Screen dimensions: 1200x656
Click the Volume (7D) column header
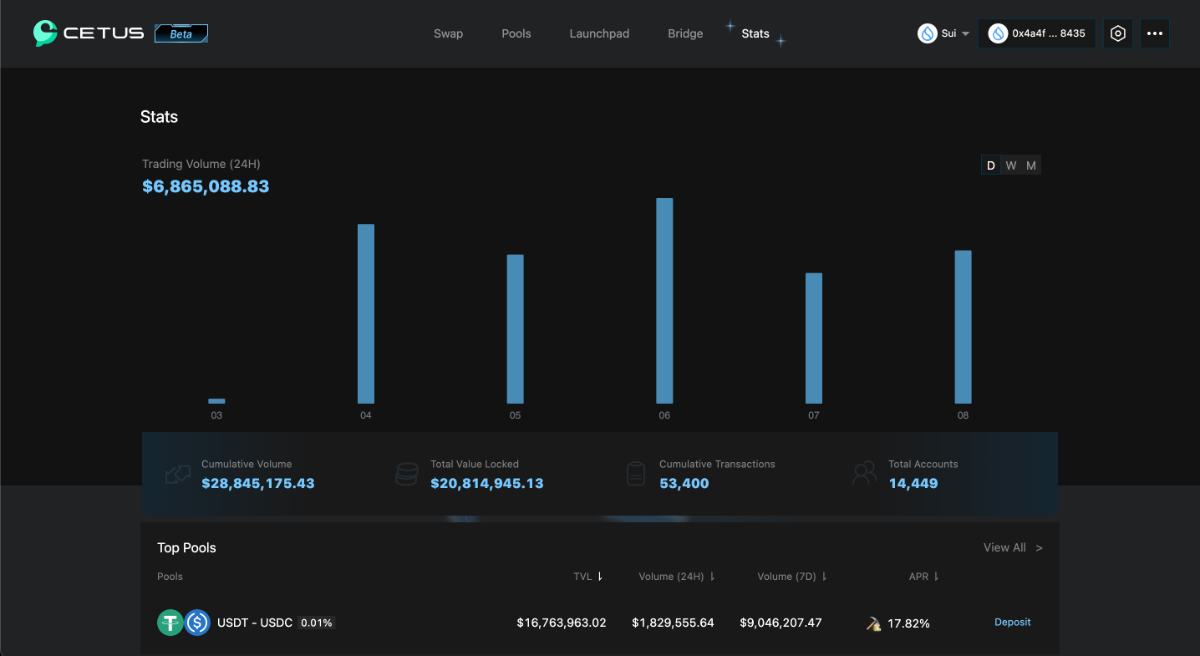pyautogui.click(x=787, y=576)
